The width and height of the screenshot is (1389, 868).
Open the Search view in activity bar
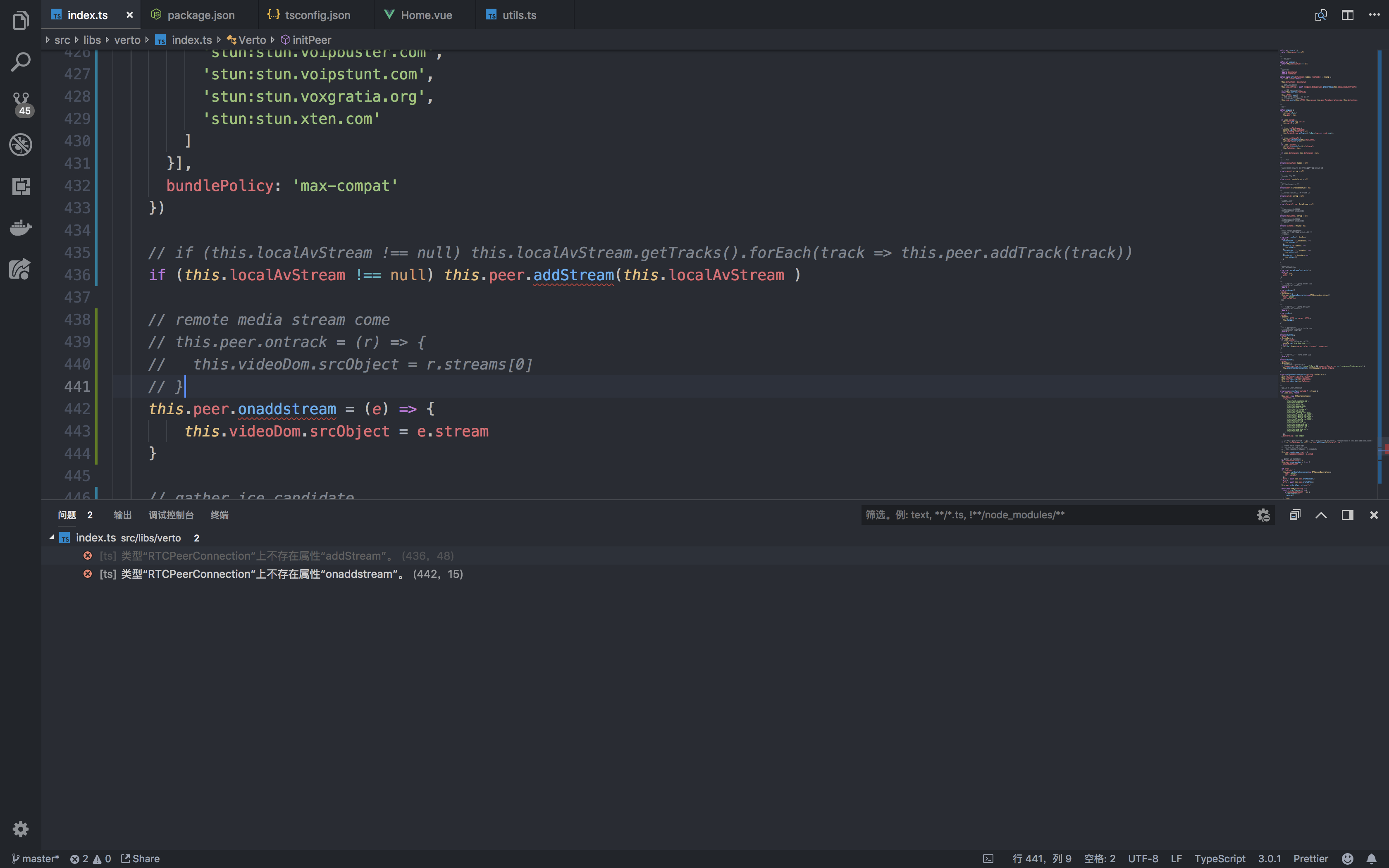[x=21, y=62]
